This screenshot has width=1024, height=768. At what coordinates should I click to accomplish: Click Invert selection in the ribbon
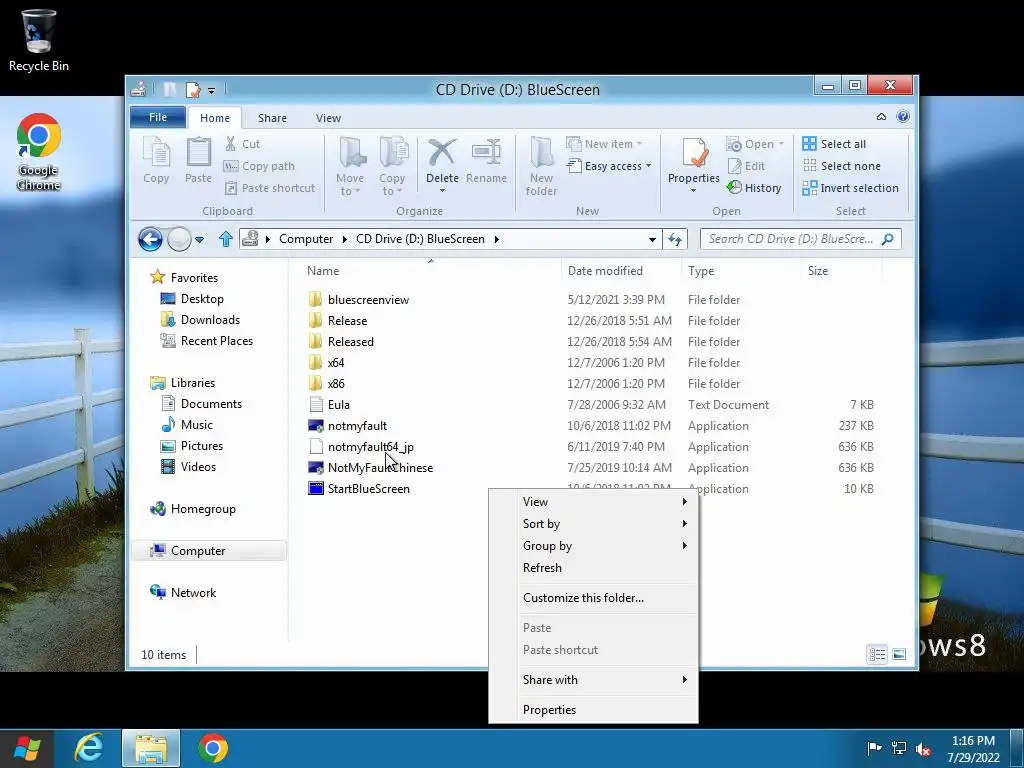[x=851, y=188]
